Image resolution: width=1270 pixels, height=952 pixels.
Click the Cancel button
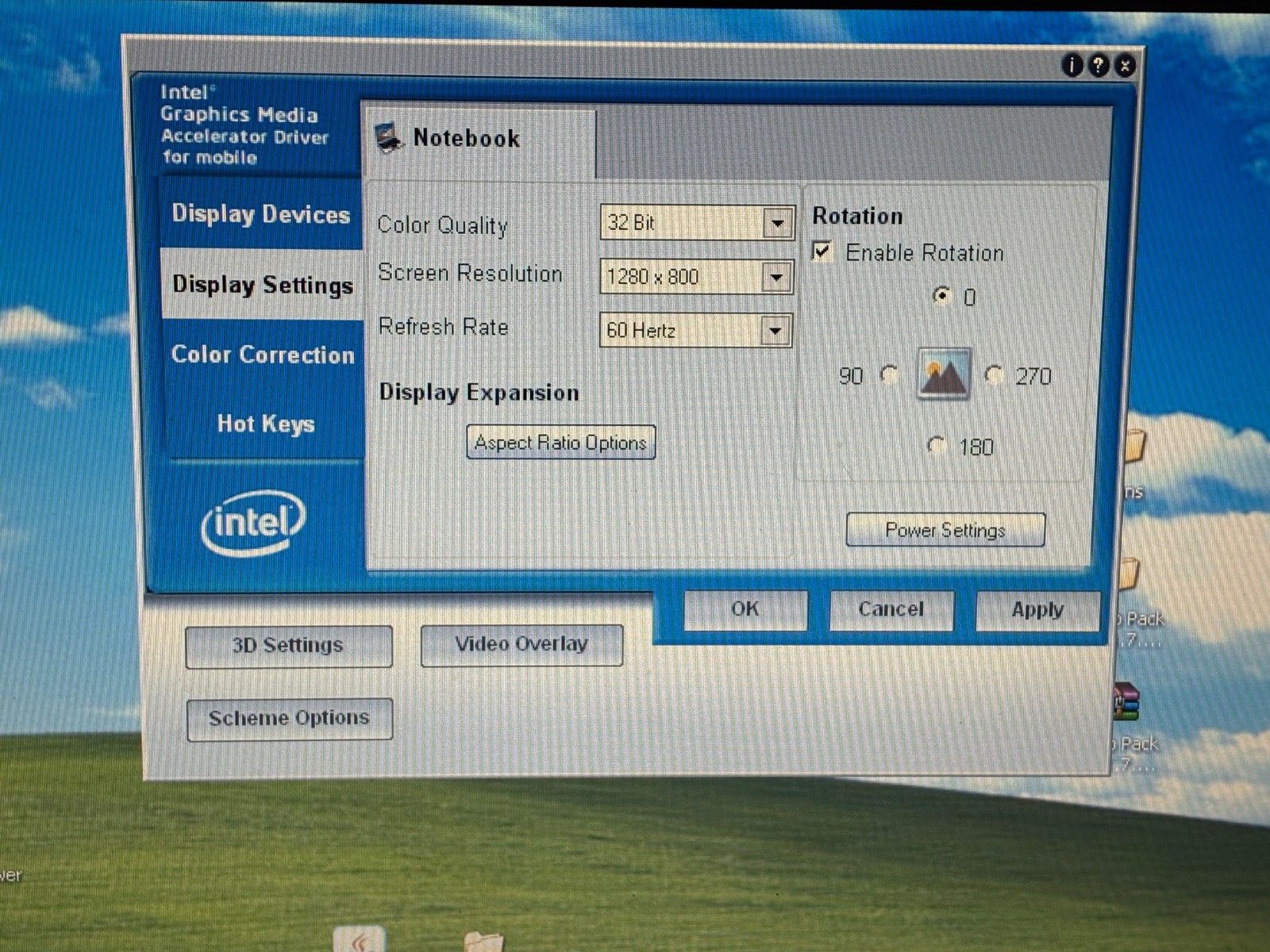891,609
